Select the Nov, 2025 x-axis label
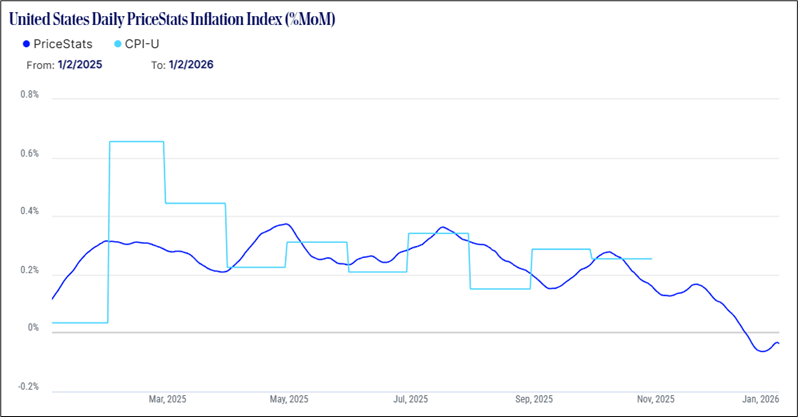The height and width of the screenshot is (417, 798). coord(658,398)
